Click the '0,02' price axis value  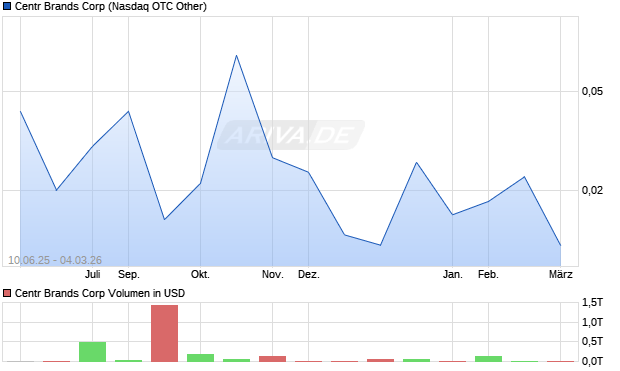click(592, 190)
